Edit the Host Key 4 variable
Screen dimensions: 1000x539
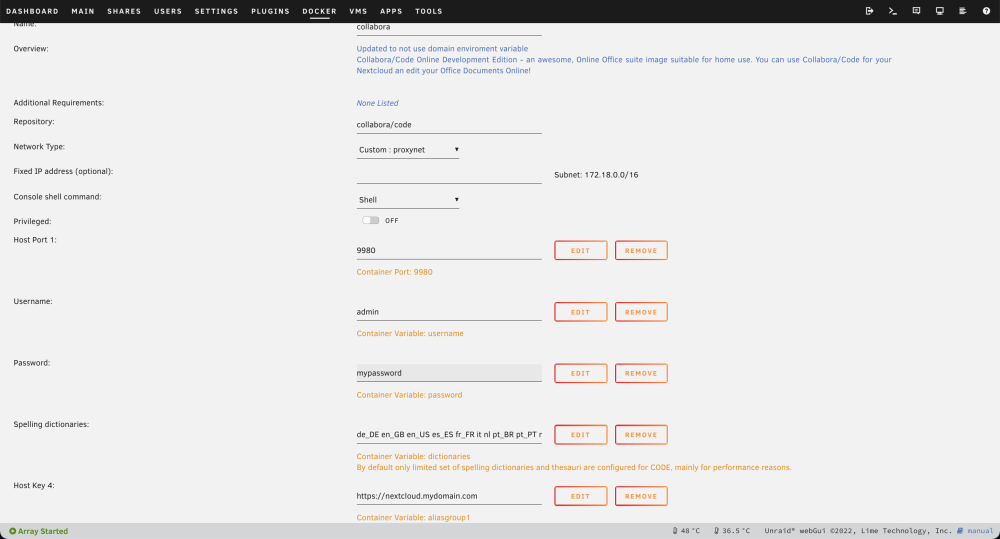(580, 496)
